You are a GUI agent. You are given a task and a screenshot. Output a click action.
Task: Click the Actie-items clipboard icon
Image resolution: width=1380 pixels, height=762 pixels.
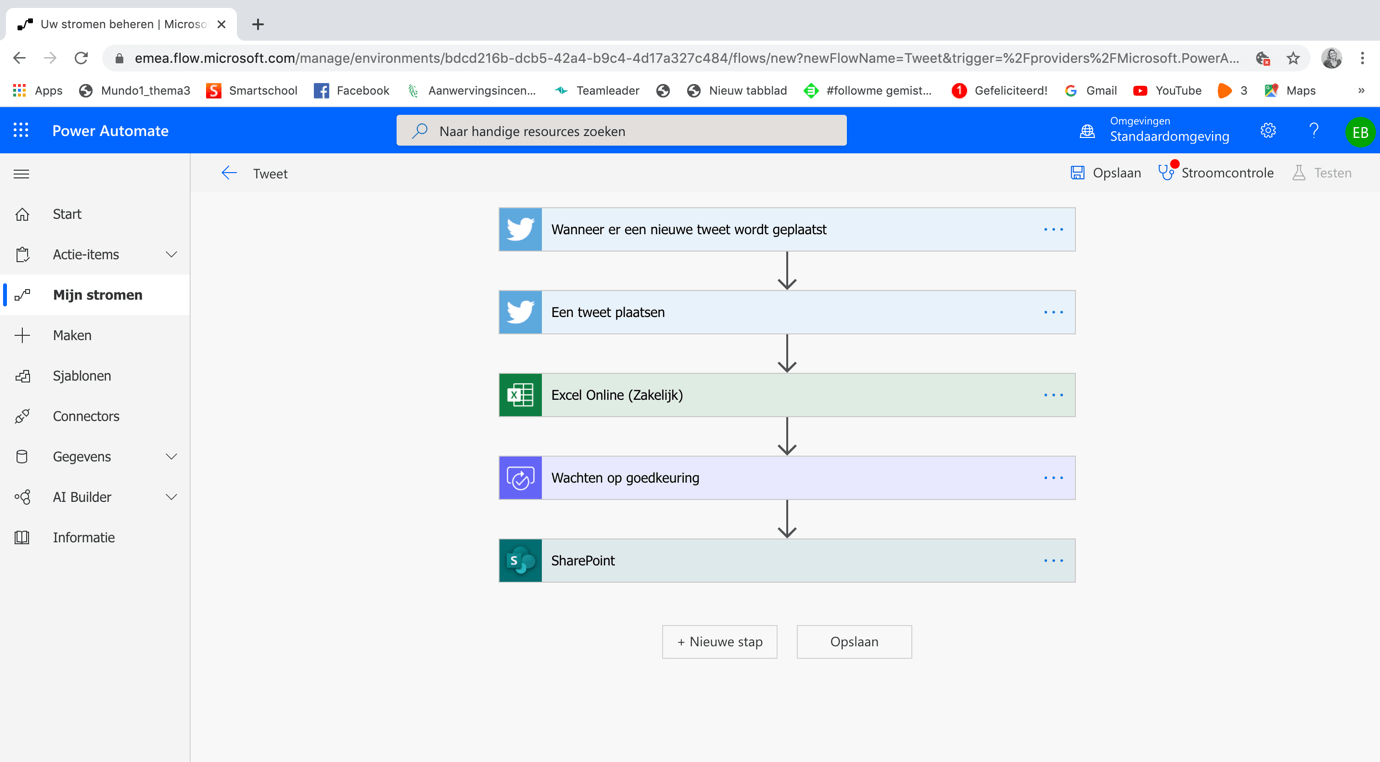pyautogui.click(x=22, y=255)
